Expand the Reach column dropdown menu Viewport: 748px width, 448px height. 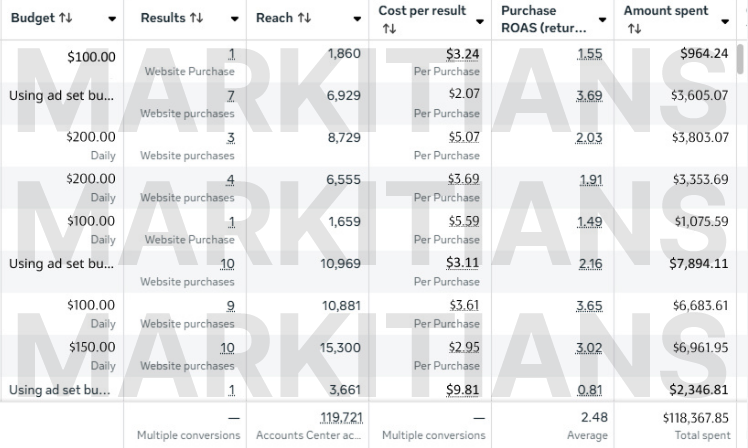coord(357,19)
